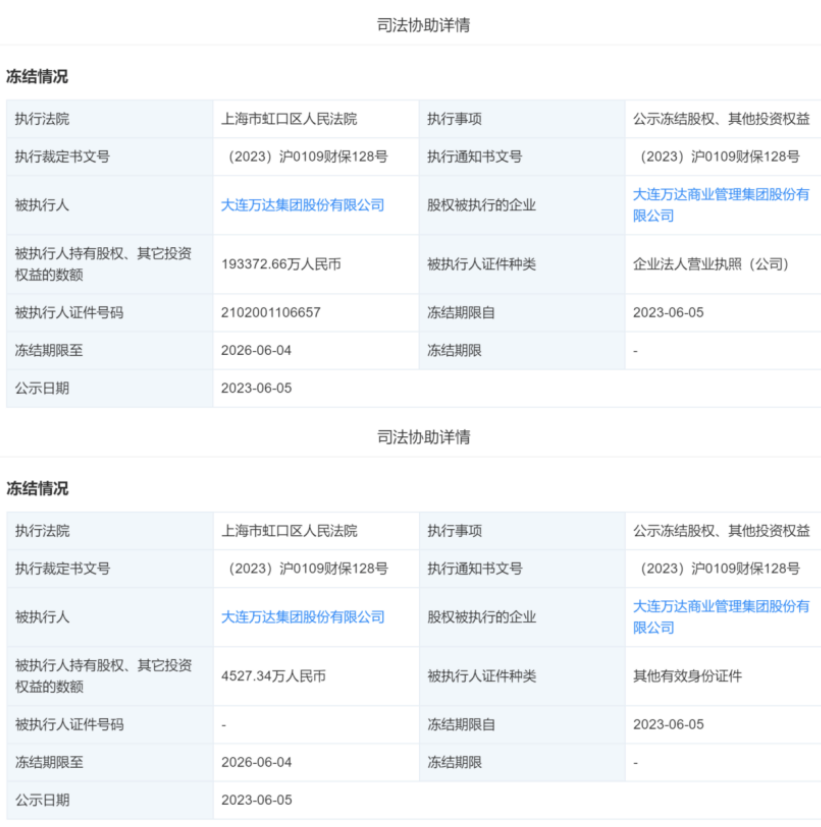The height and width of the screenshot is (827, 821).
Task: Click the upper 冻结情况 section title
Action: click(37, 76)
